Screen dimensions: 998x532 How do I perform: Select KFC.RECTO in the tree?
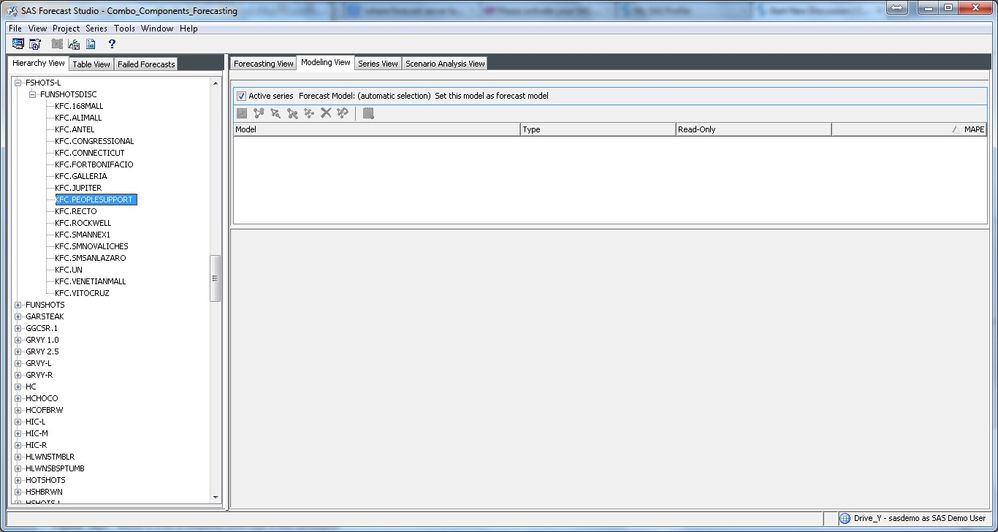click(75, 211)
